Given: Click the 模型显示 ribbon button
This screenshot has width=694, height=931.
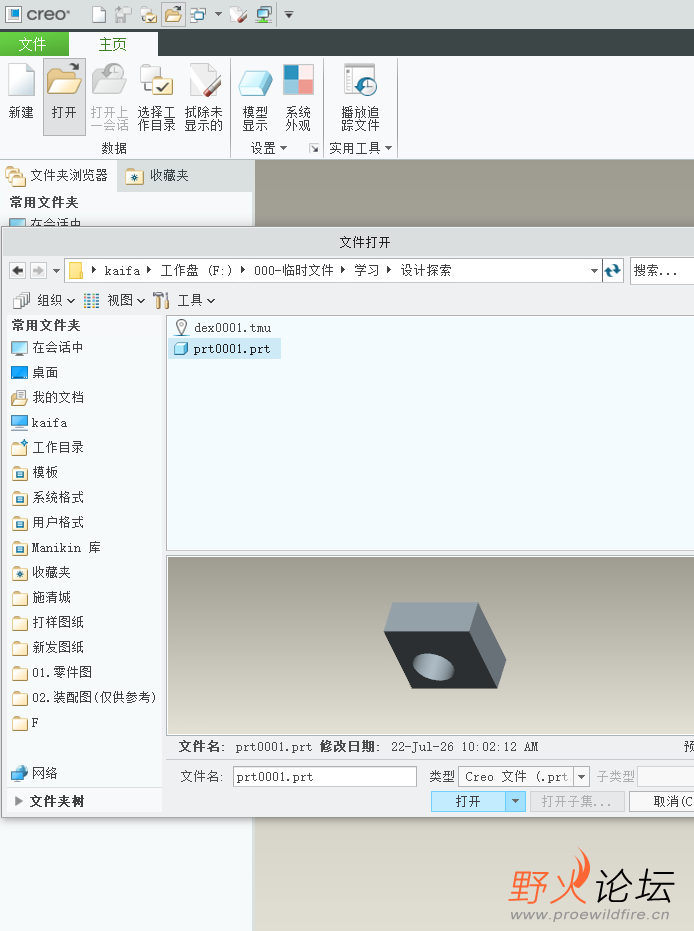Looking at the screenshot, I should (255, 97).
